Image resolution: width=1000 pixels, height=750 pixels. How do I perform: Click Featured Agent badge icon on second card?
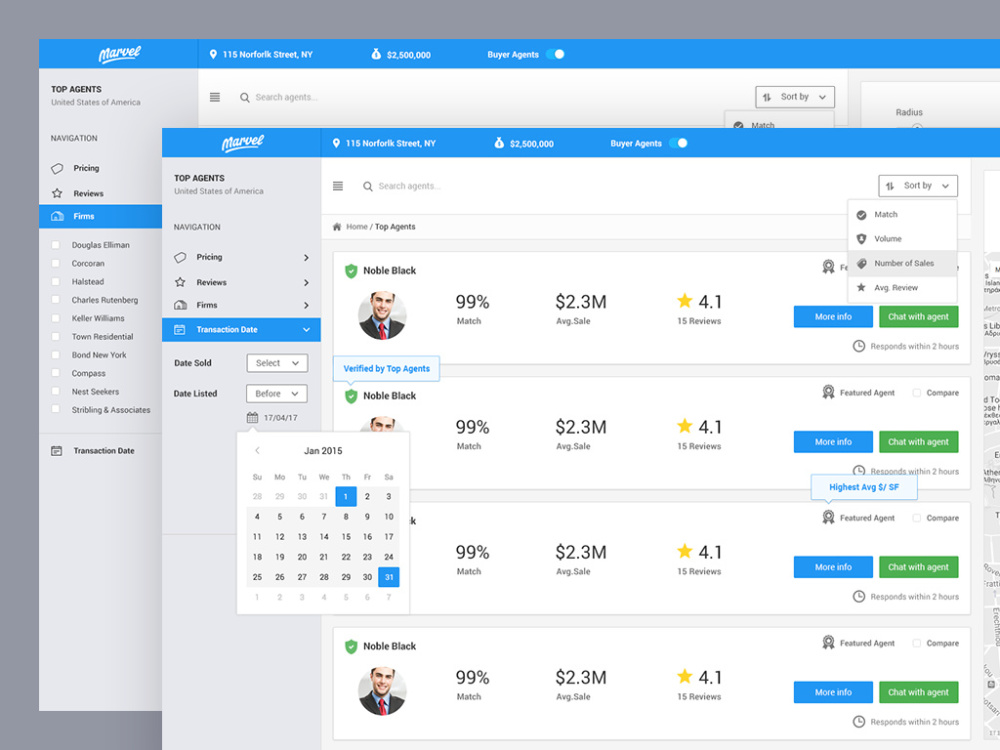[828, 392]
